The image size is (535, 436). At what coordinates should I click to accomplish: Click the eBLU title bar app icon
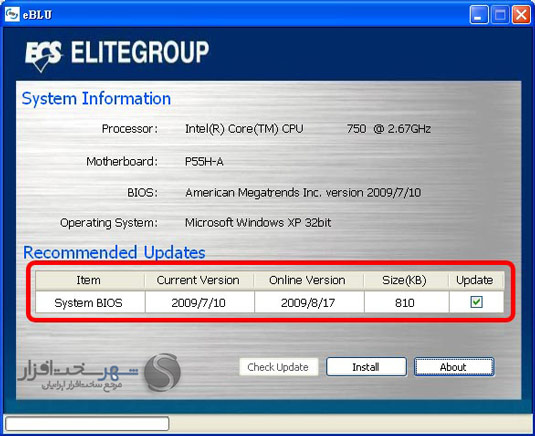coord(12,14)
